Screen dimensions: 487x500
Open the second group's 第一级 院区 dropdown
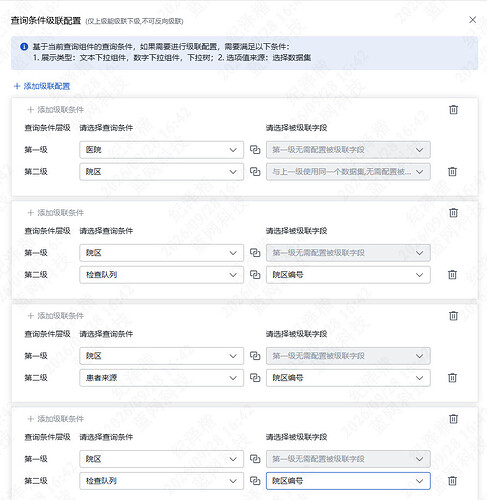pos(161,253)
